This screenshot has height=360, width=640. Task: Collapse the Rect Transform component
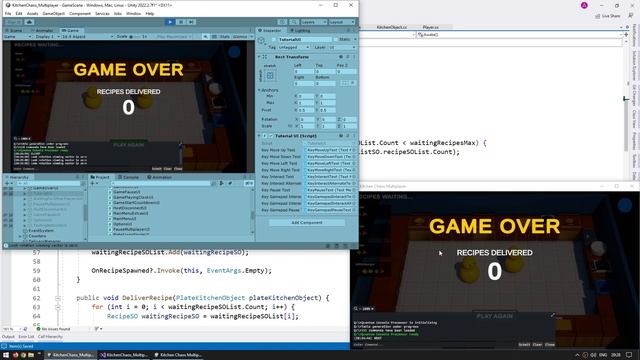click(259, 57)
